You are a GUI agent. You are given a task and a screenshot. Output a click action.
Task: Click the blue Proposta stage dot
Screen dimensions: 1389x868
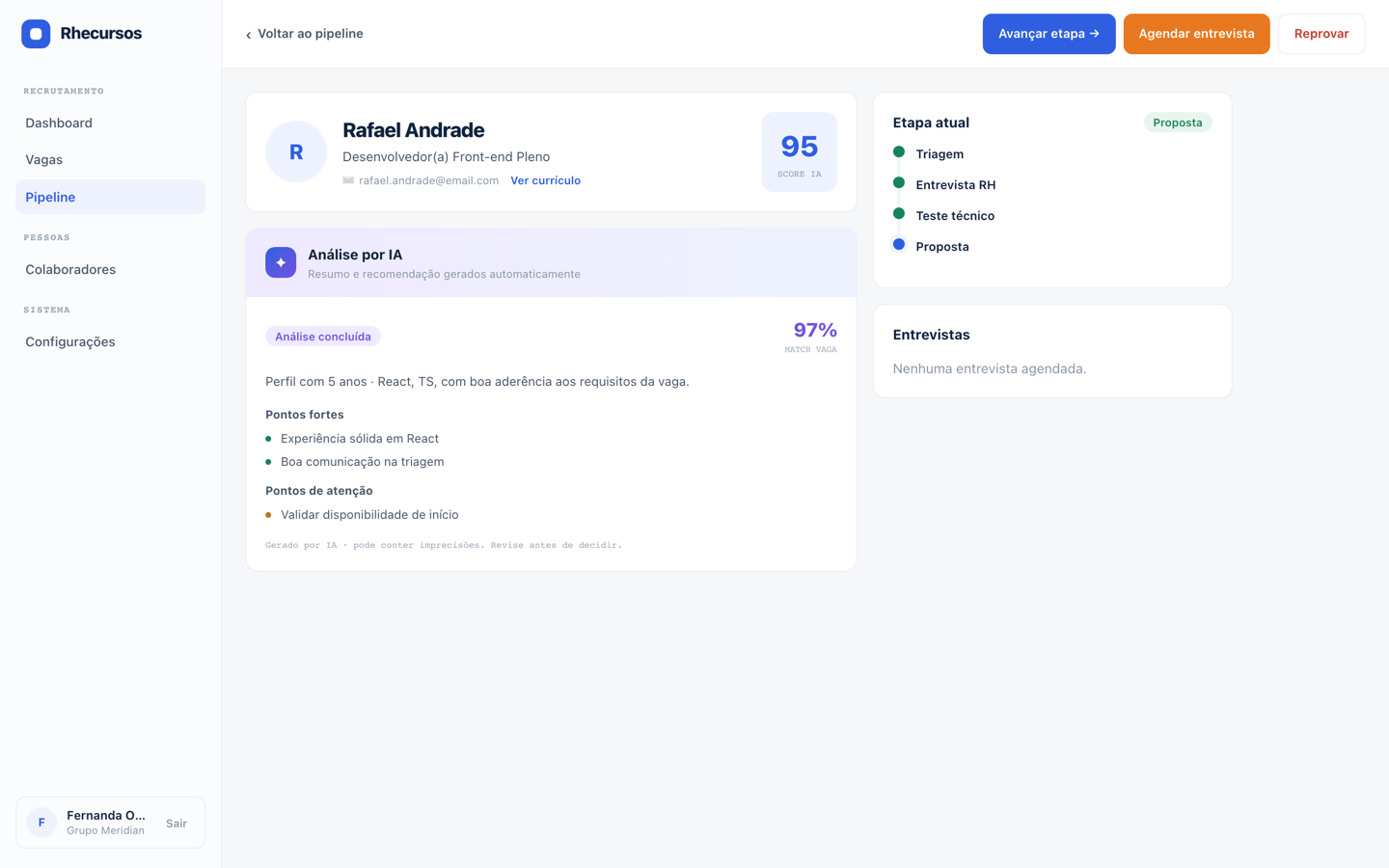pyautogui.click(x=899, y=245)
